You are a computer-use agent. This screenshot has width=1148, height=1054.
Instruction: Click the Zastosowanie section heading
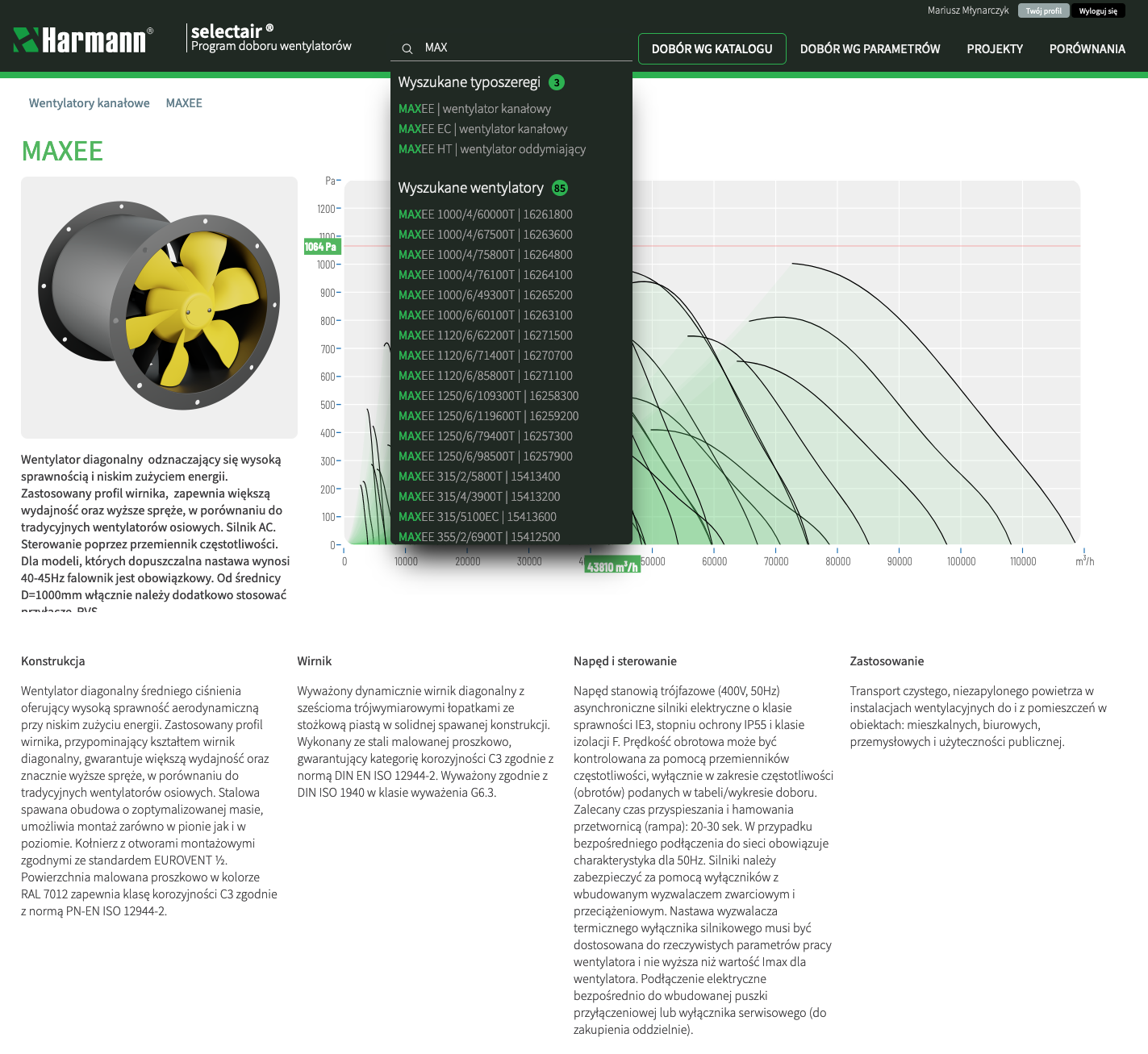click(887, 661)
